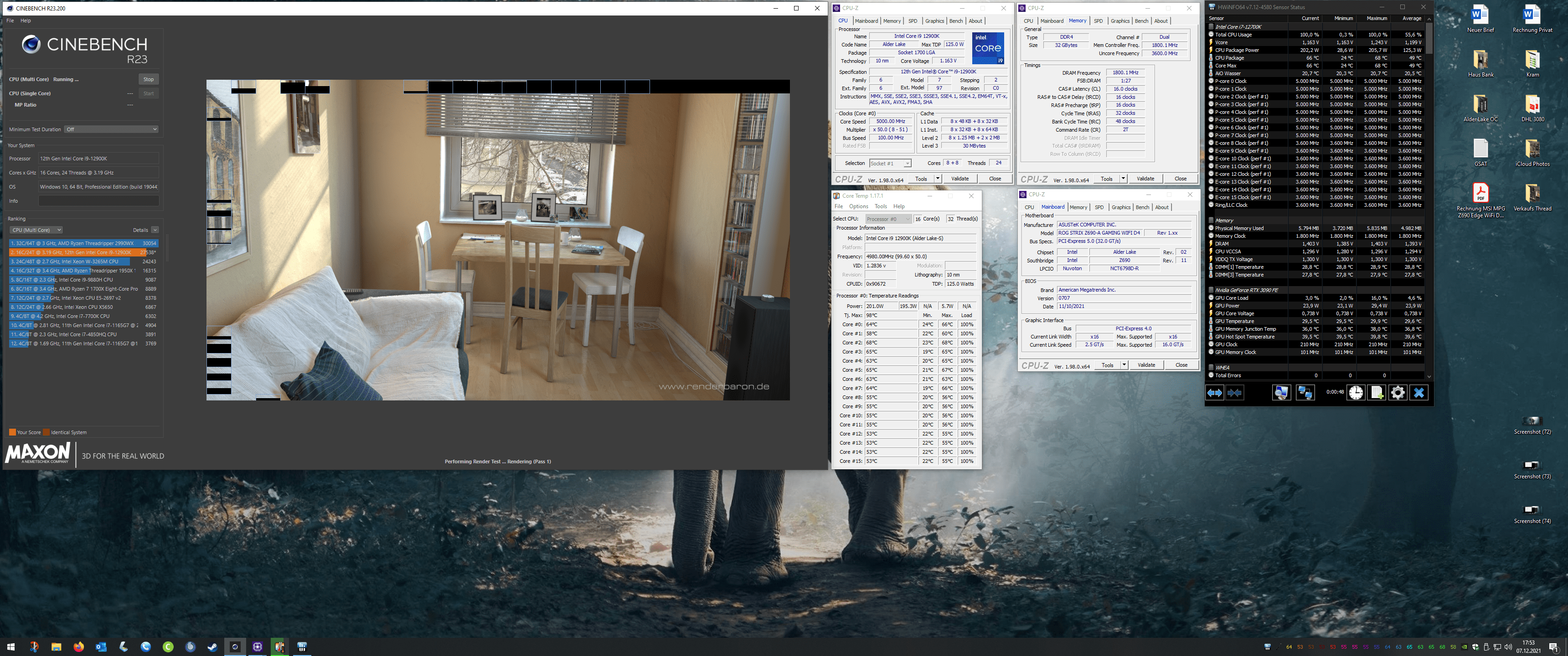Open Socket #1 Selection dropdown in CPU-Z
This screenshot has width=1568, height=656.
(x=890, y=164)
